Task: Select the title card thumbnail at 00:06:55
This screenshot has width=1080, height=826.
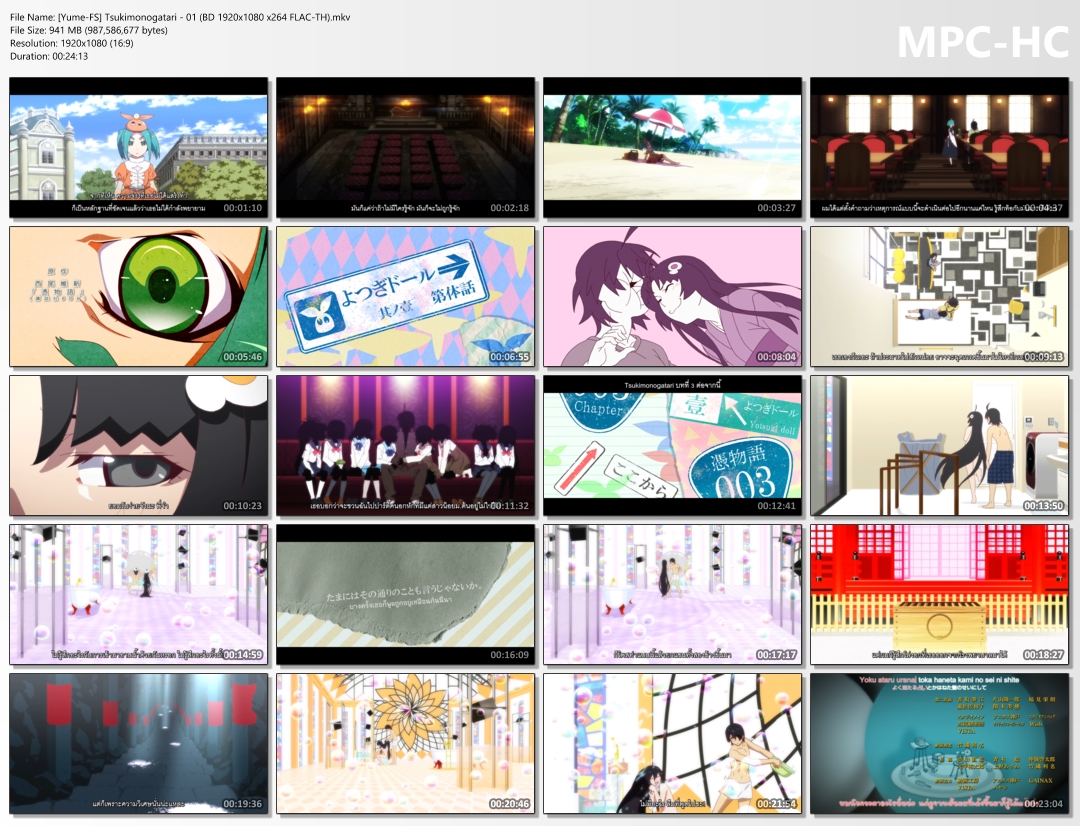Action: pos(406,296)
